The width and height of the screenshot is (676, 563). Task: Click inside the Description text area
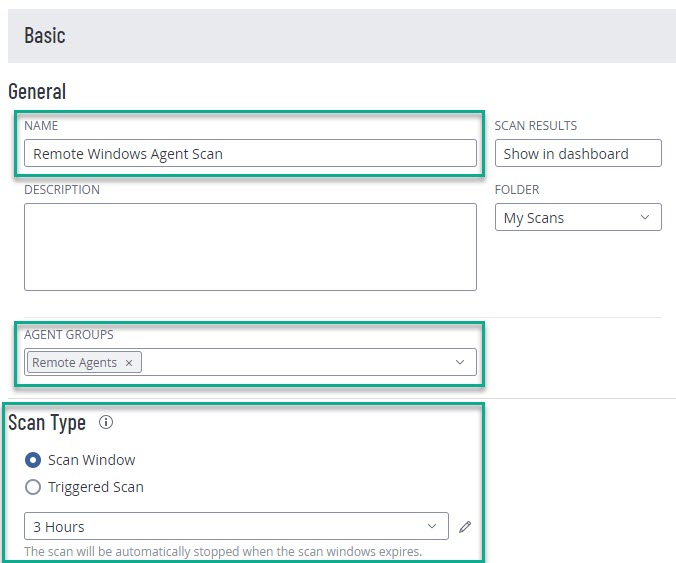pos(250,246)
